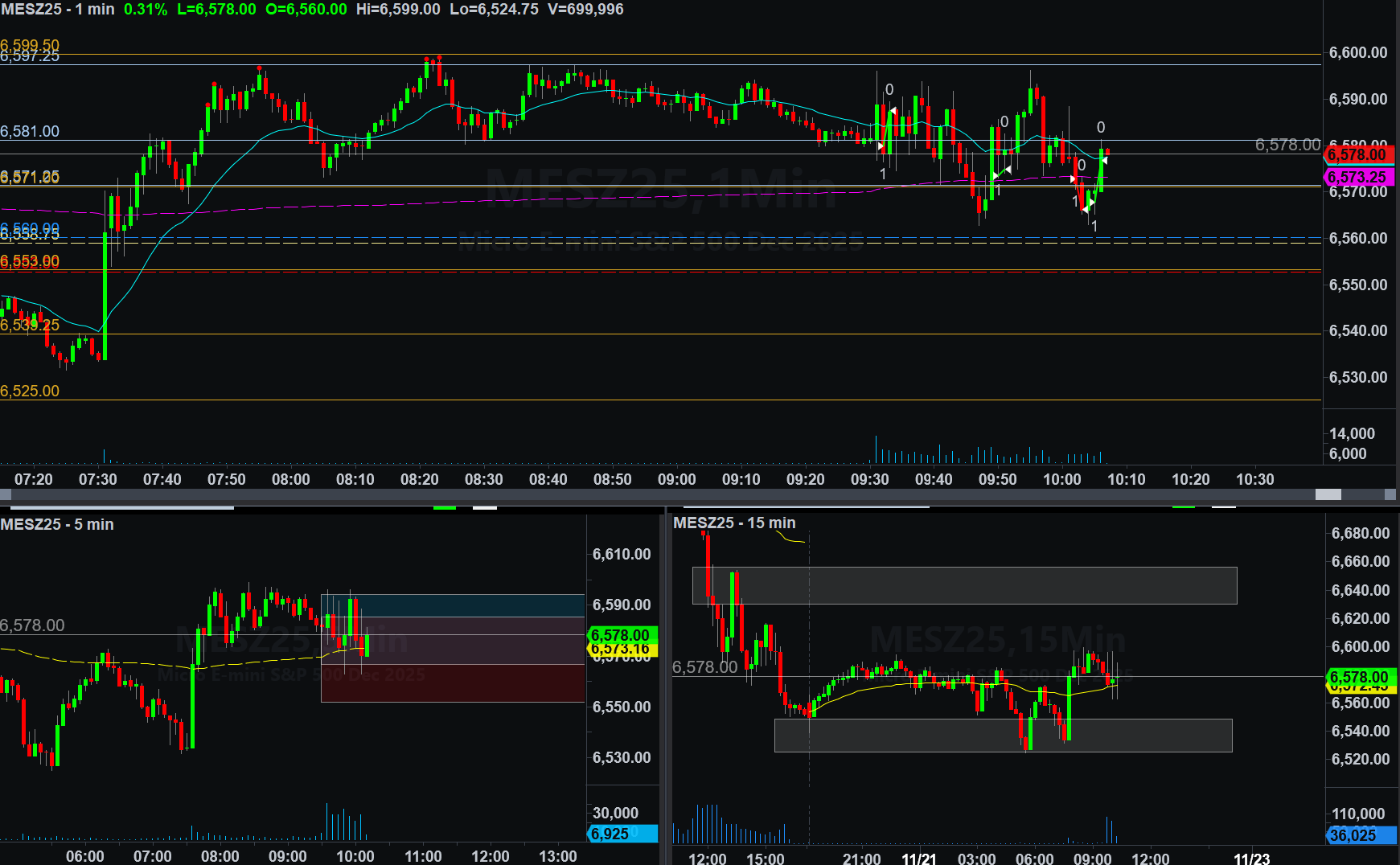The height and width of the screenshot is (865, 1400).
Task: Select the red 6,578.00 last price tag
Action: (1357, 154)
